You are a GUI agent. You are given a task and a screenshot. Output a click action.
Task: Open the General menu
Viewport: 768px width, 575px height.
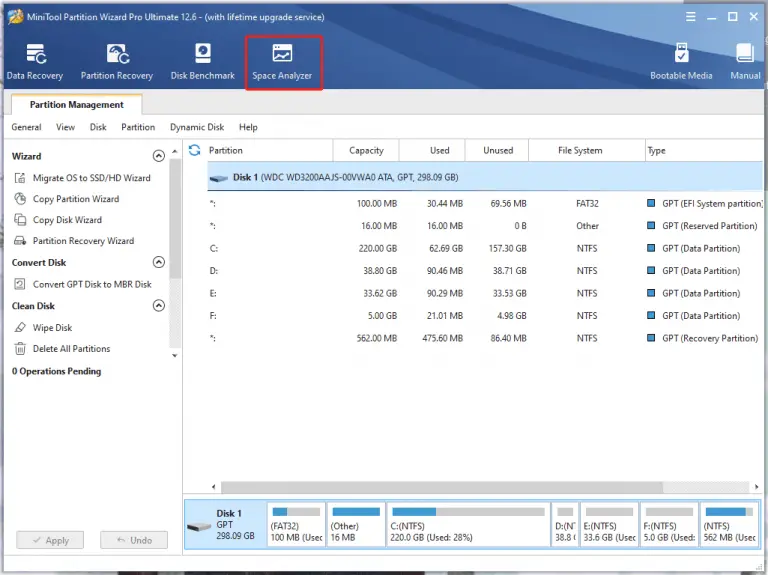26,127
